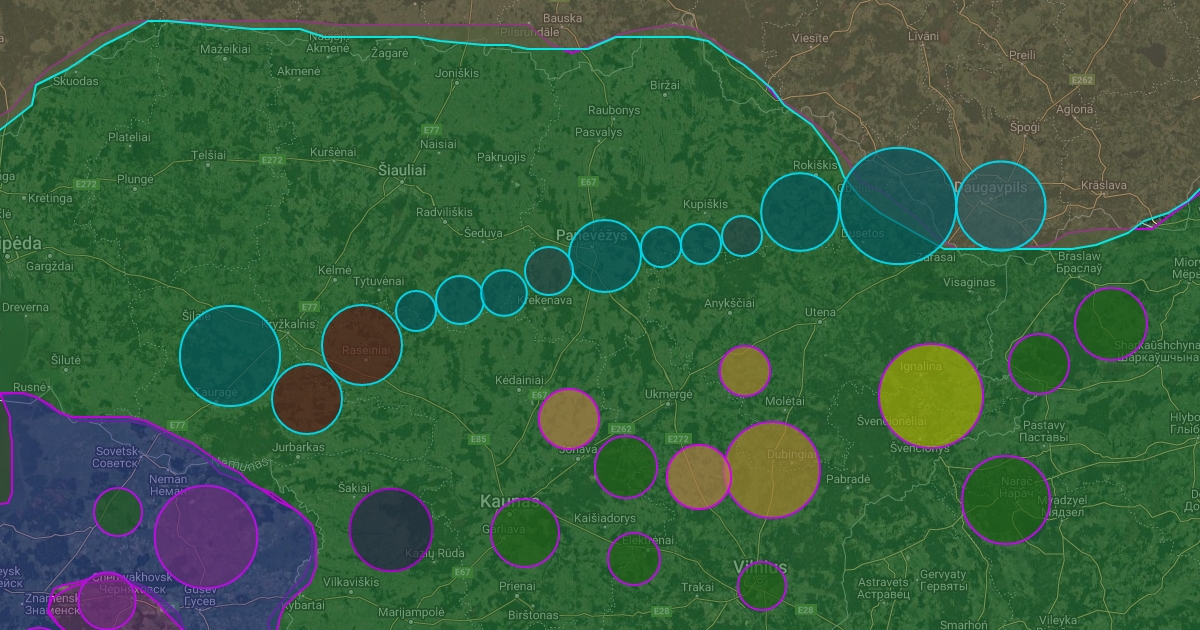Click the Visaginas town label
Viewport: 1200px width, 630px height.
click(968, 283)
